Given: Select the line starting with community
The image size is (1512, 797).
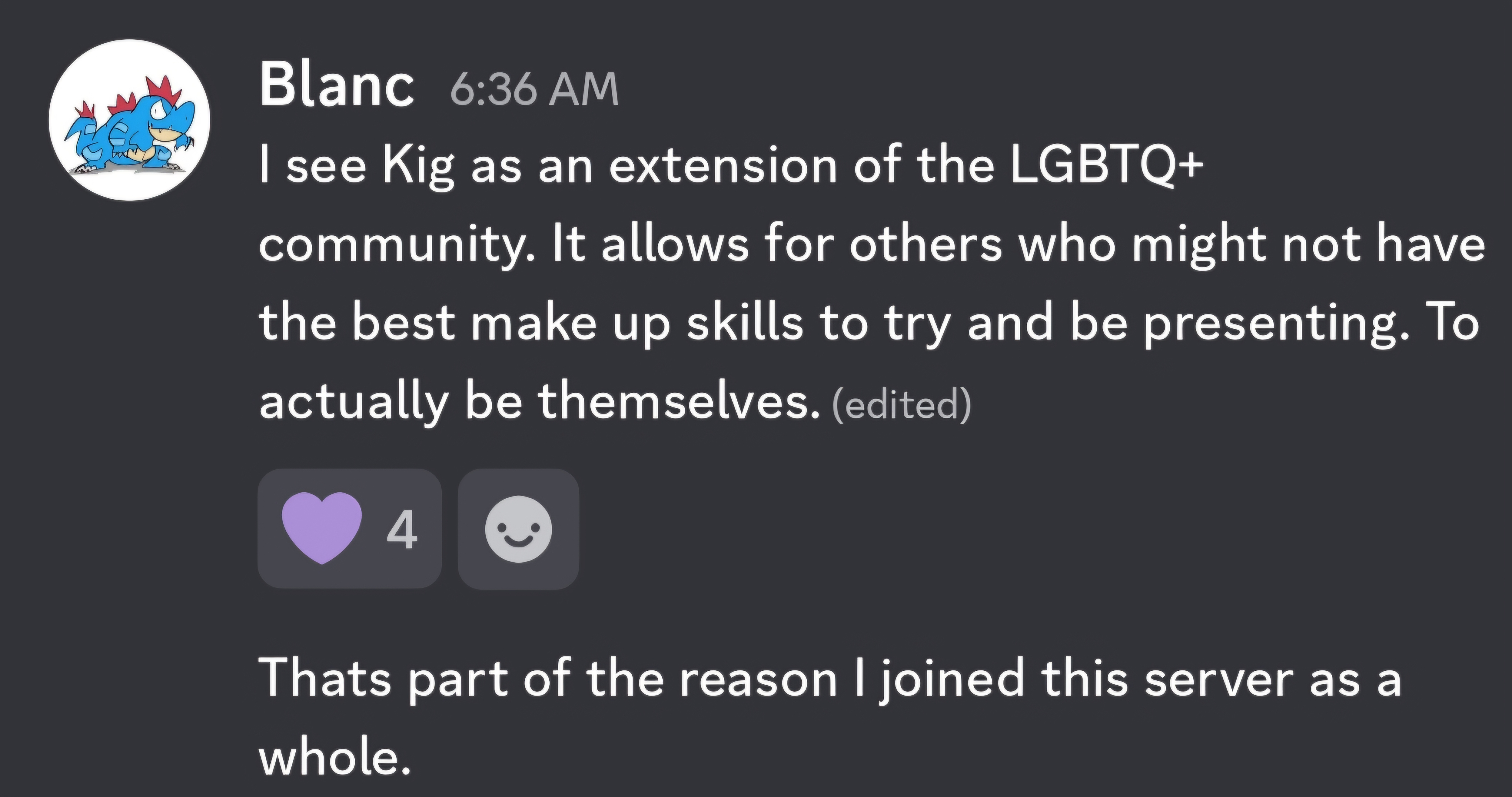Looking at the screenshot, I should [x=872, y=245].
